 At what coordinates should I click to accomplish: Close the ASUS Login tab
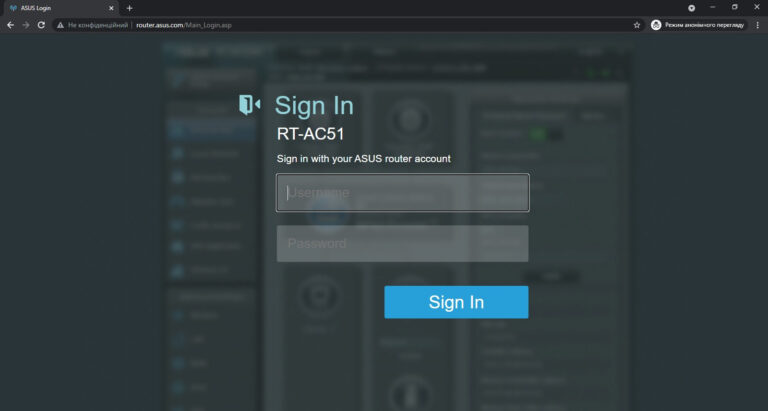coord(112,8)
